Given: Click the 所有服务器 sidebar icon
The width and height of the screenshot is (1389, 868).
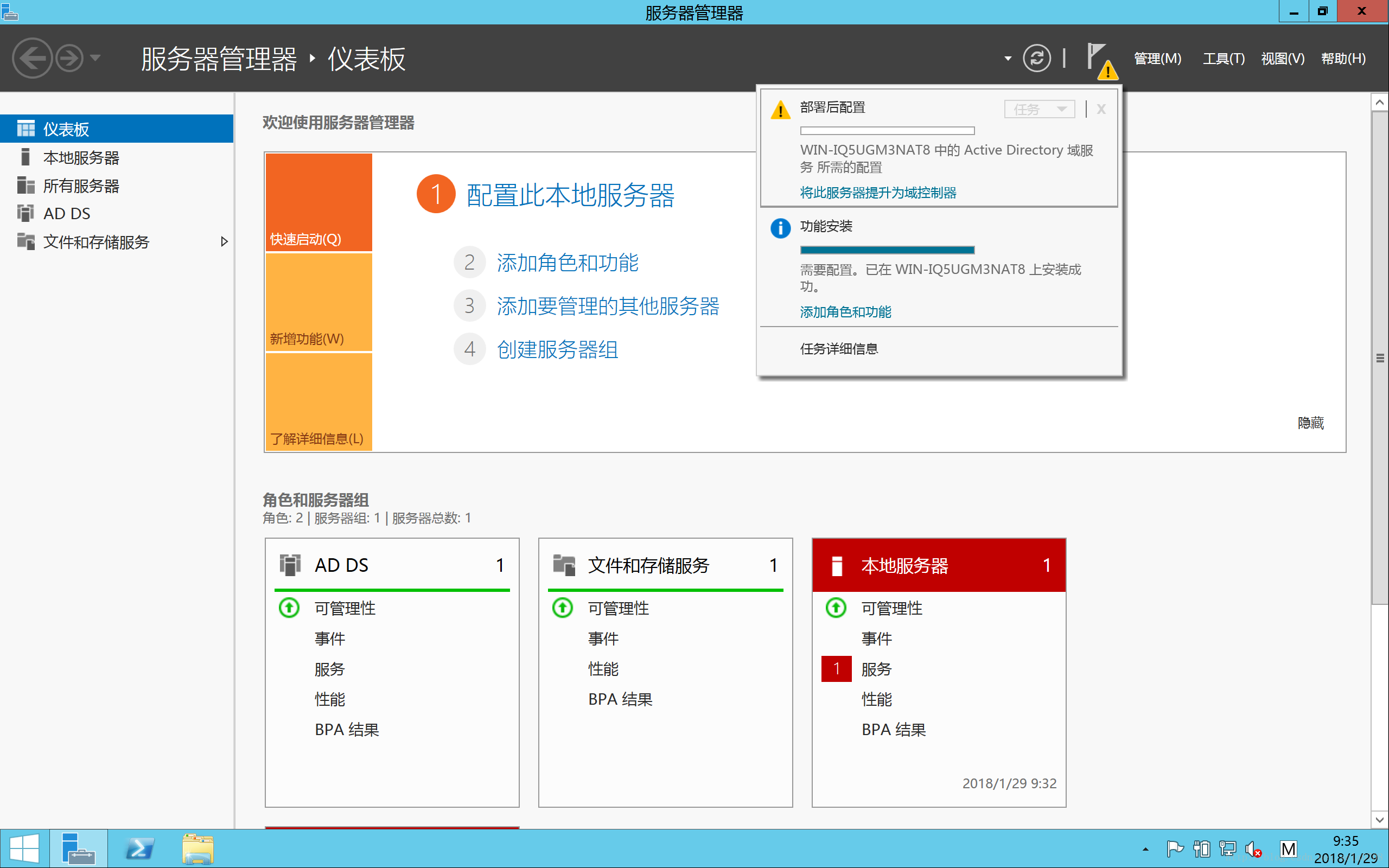Looking at the screenshot, I should pos(26,185).
